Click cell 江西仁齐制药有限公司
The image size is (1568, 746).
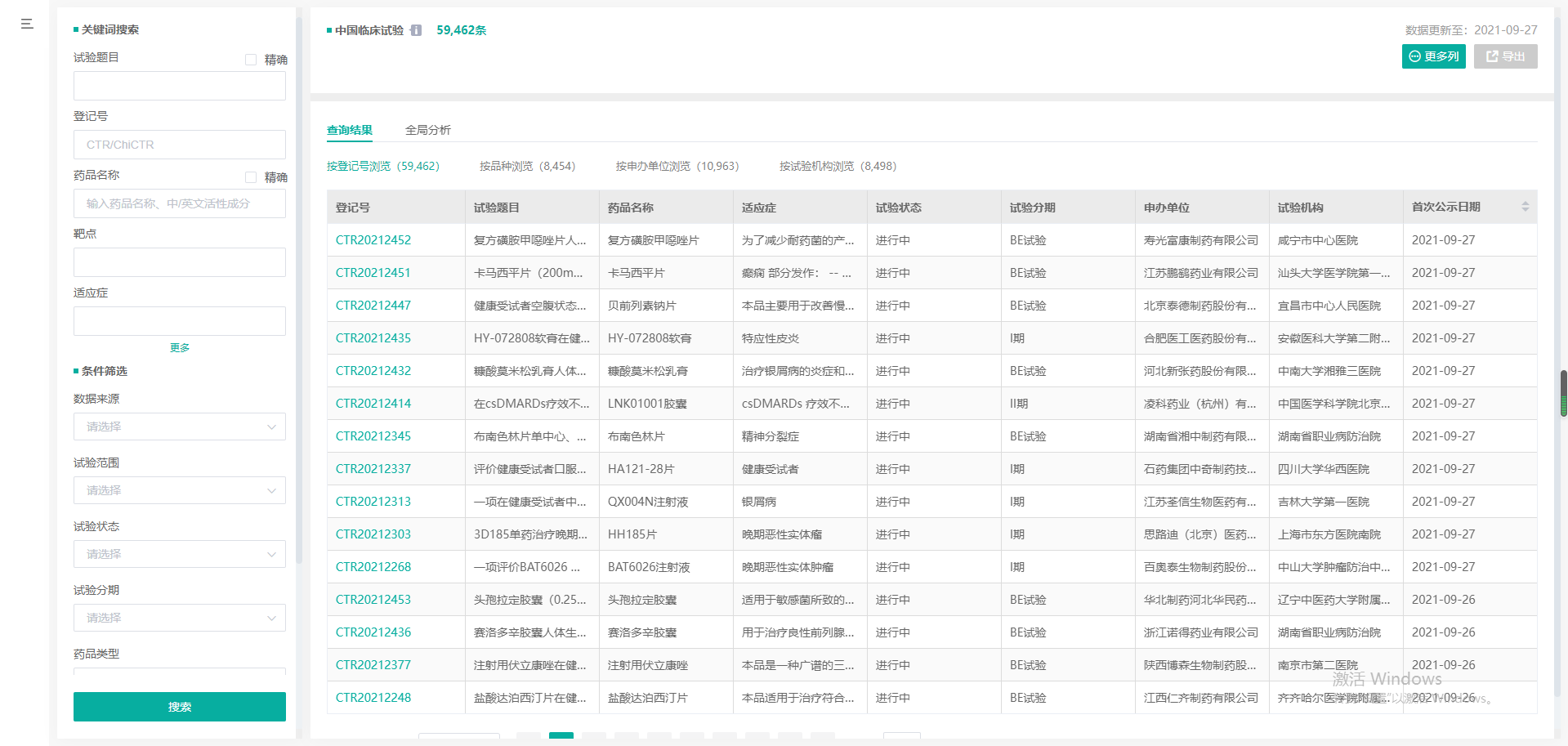pyautogui.click(x=1201, y=698)
